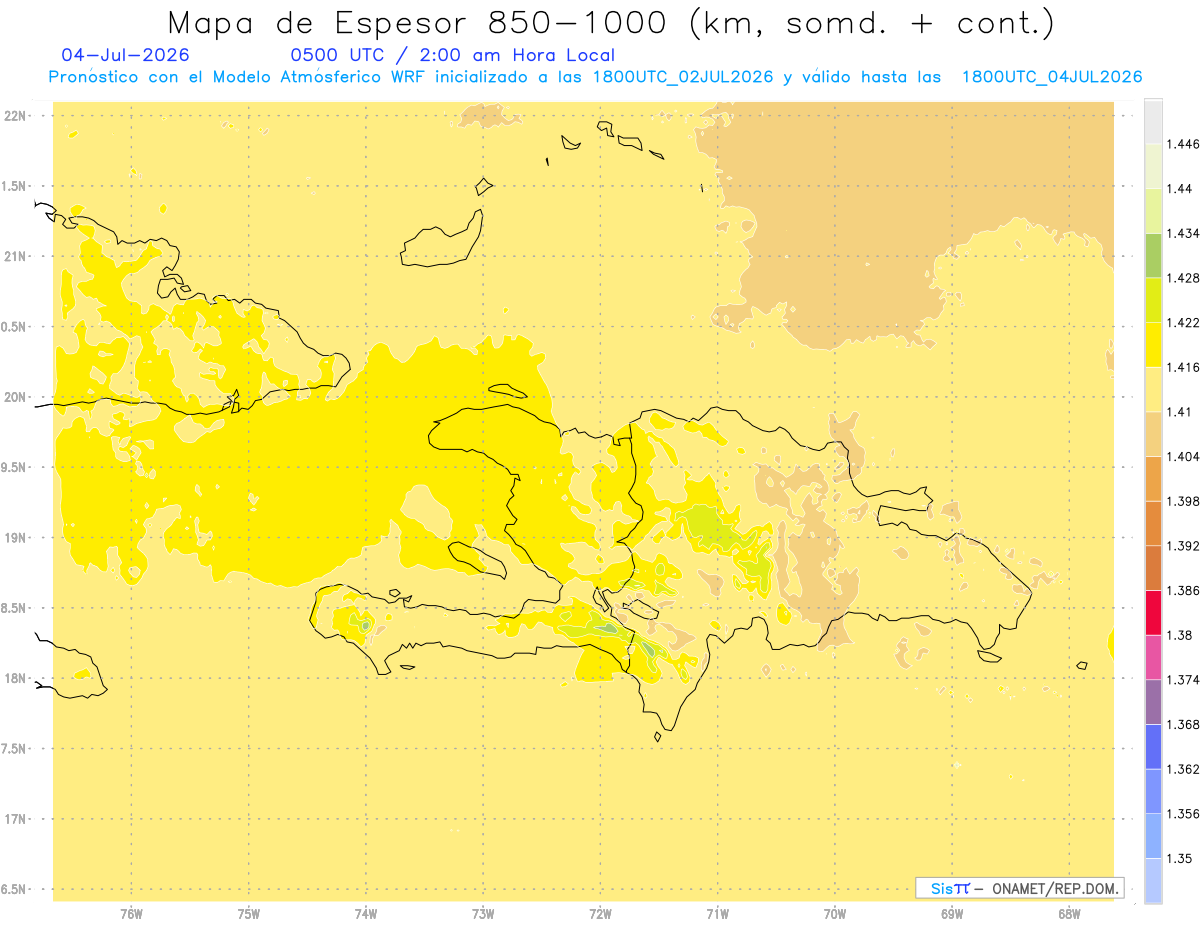The height and width of the screenshot is (927, 1200).
Task: Click the '73W' longitude label
Action: pos(483,913)
